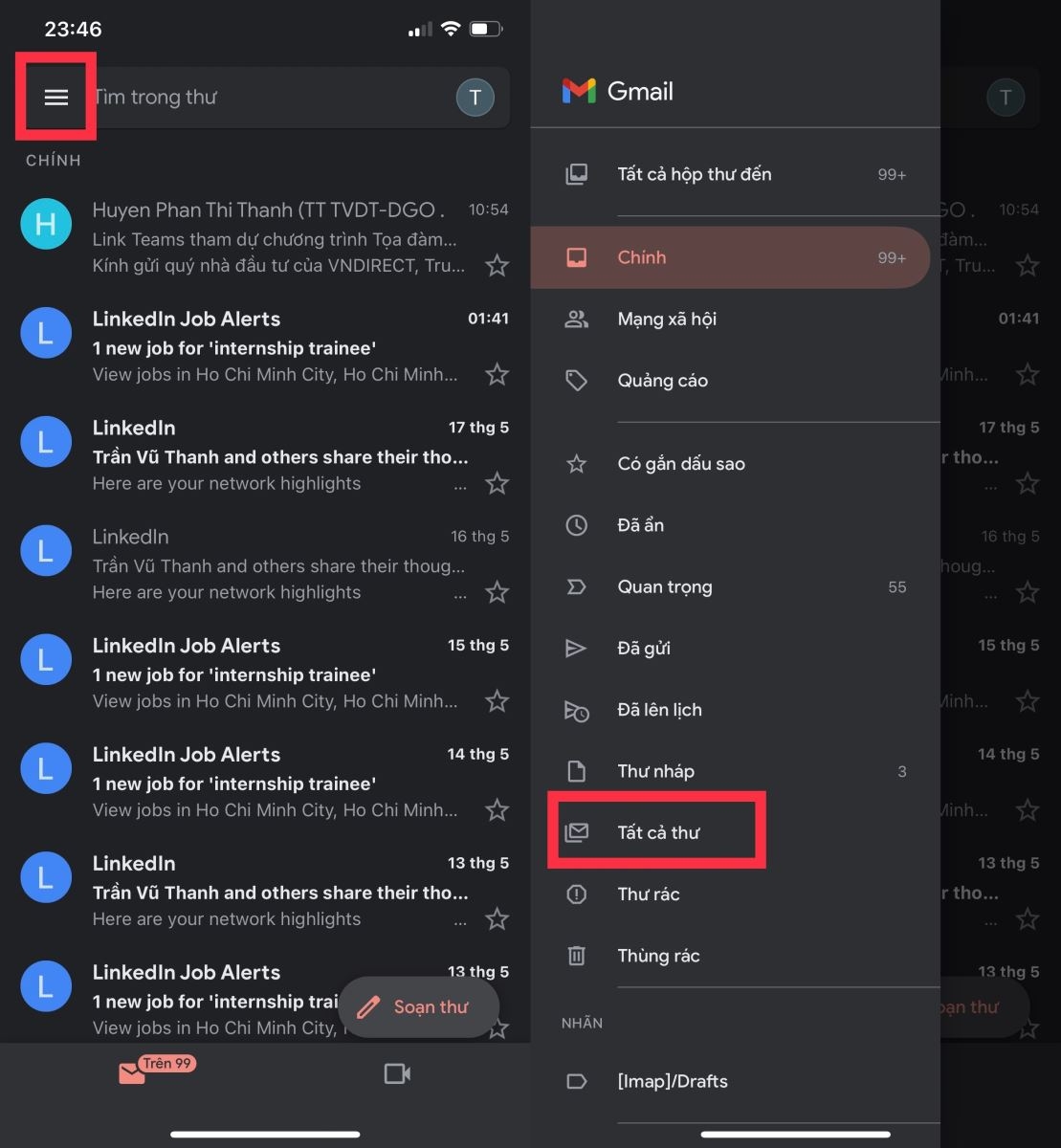
Task: Click the 'Đã lên lịch' label text
Action: tap(660, 710)
